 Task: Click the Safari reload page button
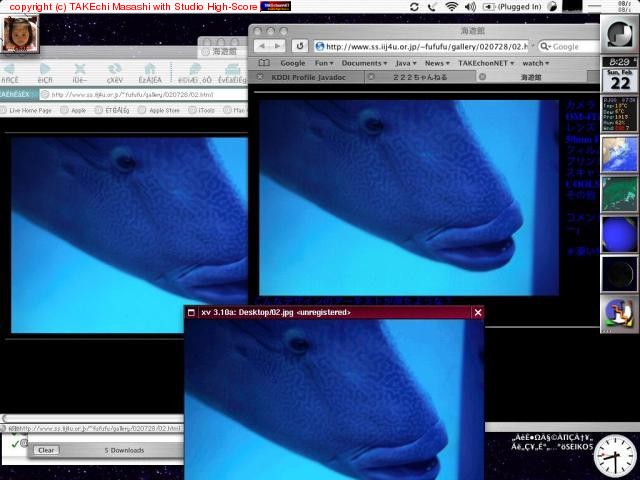coord(300,46)
